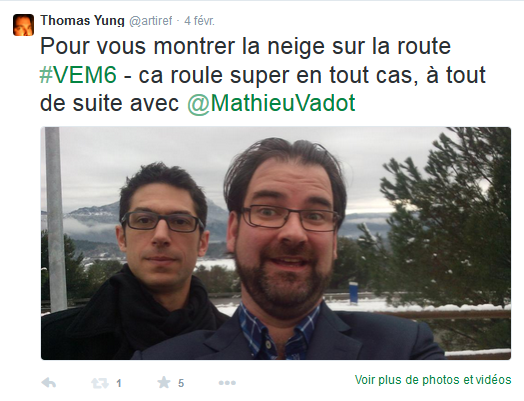Open Thomas Yung's profile avatar
Screen dimensions: 524x401
[x=23, y=25]
